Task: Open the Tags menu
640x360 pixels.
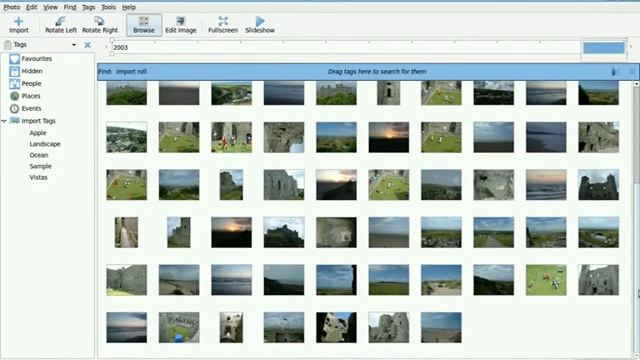Action: point(88,7)
